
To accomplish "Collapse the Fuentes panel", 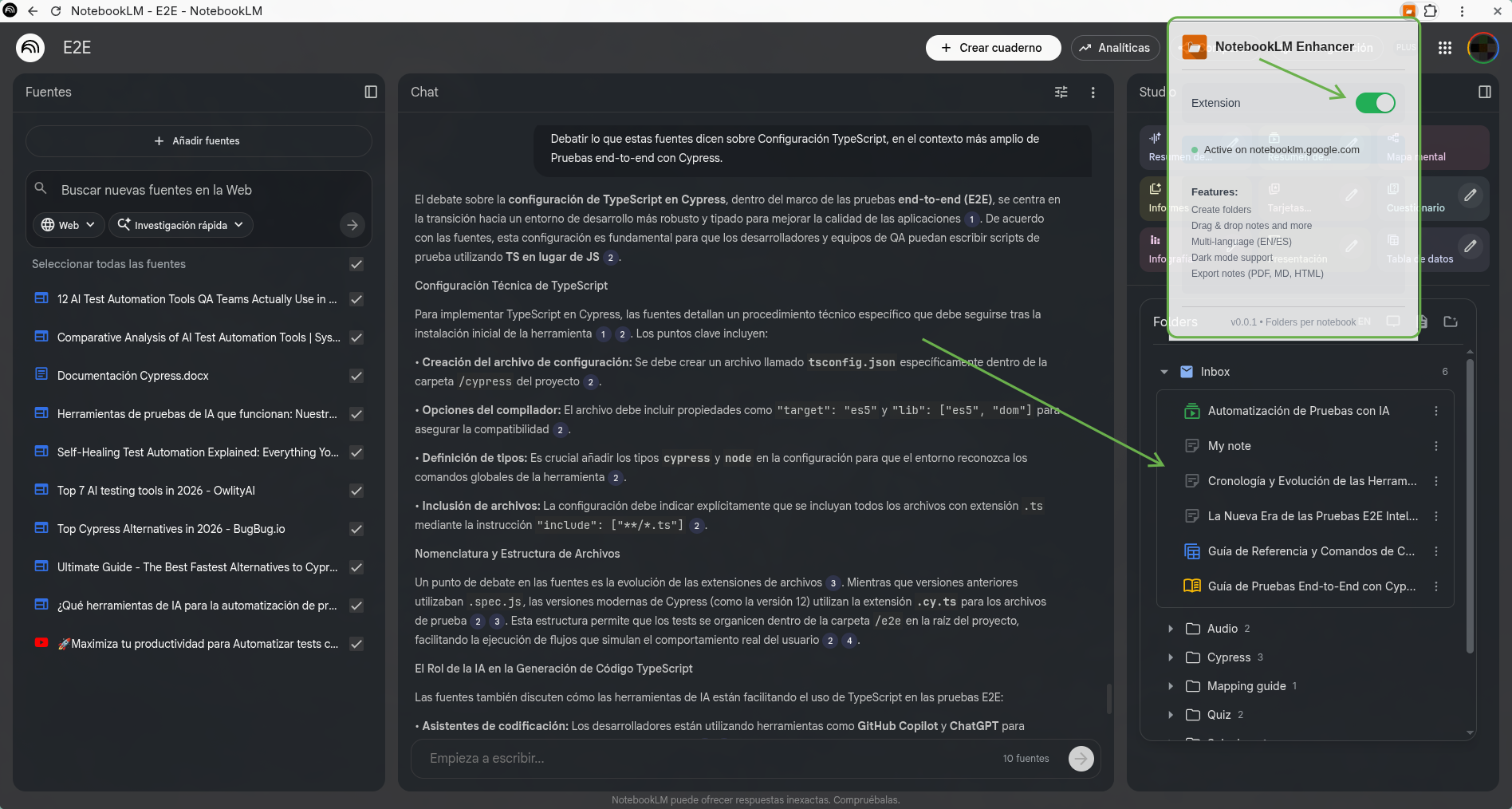I will (x=371, y=92).
